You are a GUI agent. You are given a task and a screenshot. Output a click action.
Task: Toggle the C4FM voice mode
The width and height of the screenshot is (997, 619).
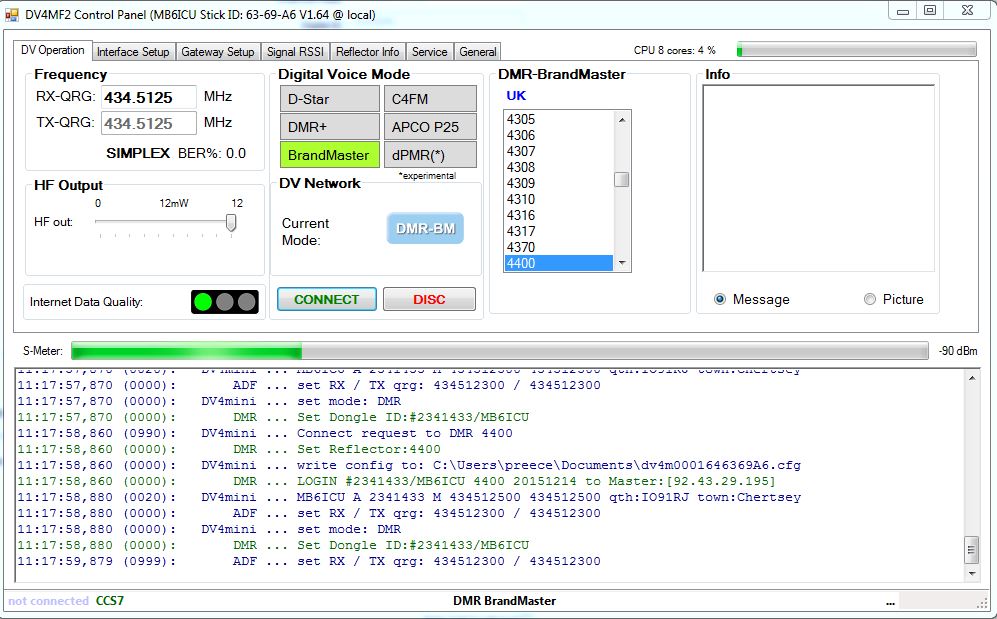[x=430, y=99]
